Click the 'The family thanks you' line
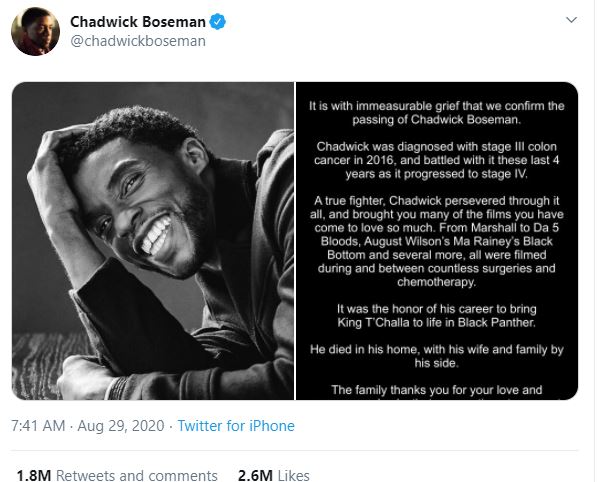This screenshot has width=605, height=482. coord(436,390)
